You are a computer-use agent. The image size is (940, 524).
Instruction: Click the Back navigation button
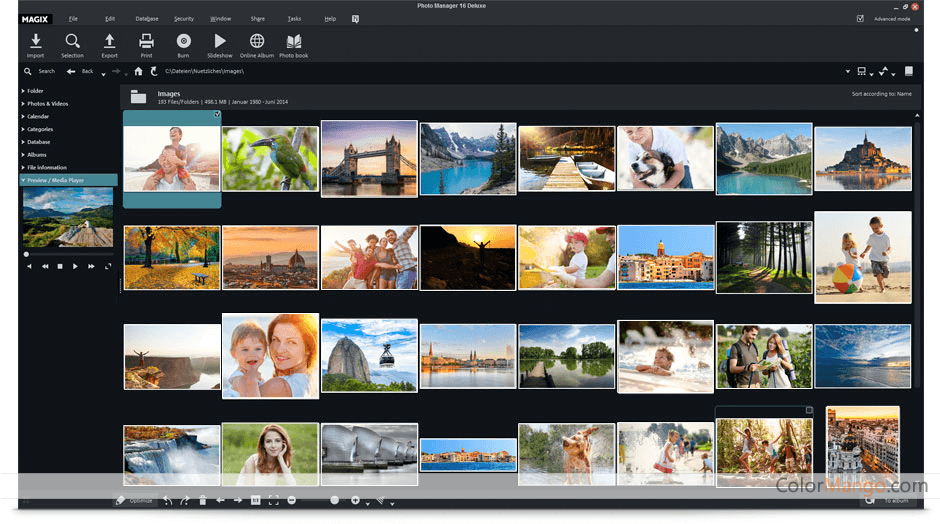click(x=79, y=71)
